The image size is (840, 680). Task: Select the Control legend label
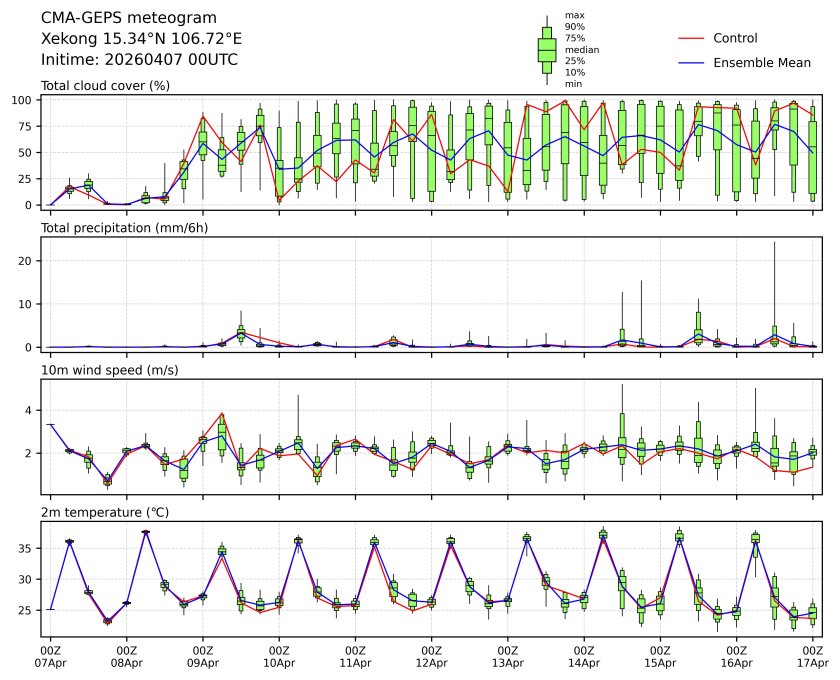[735, 38]
